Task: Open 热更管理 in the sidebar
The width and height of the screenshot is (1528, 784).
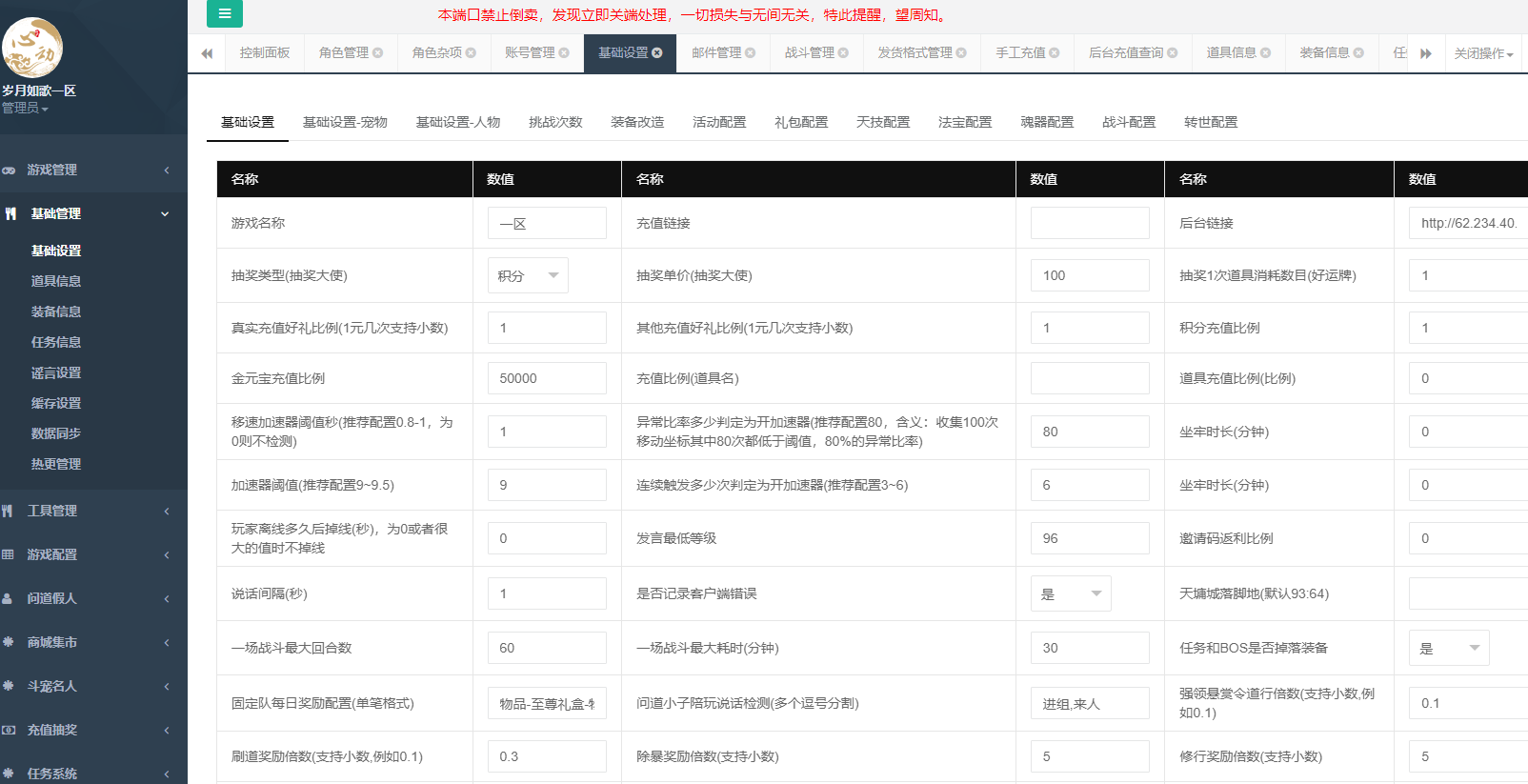Action: (56, 464)
